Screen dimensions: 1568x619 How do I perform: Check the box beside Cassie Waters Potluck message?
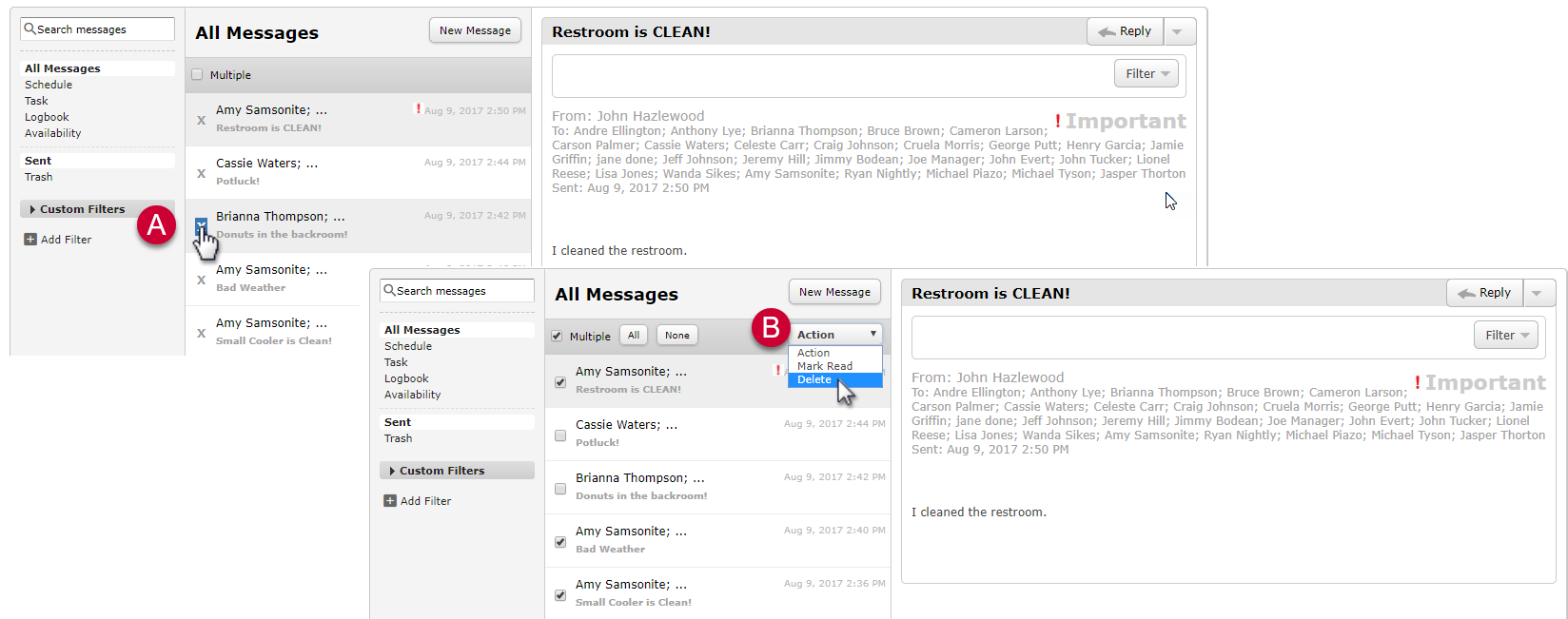click(x=560, y=435)
